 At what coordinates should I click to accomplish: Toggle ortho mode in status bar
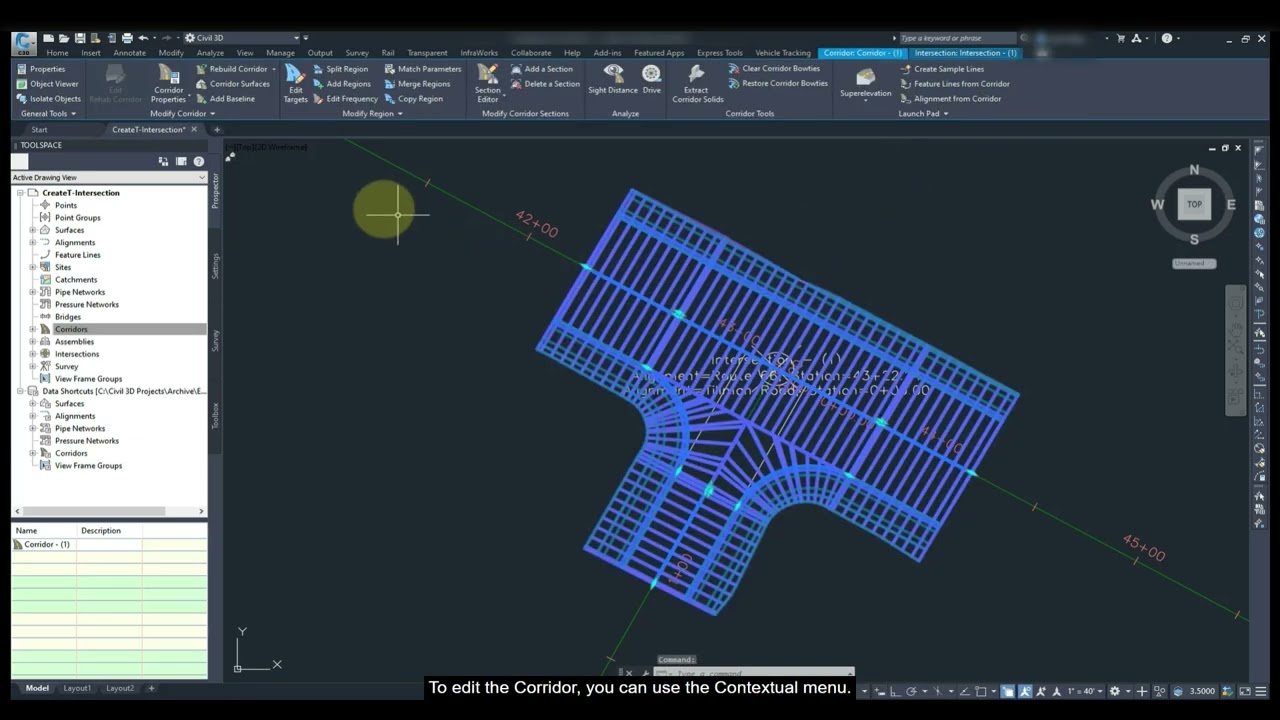(896, 691)
